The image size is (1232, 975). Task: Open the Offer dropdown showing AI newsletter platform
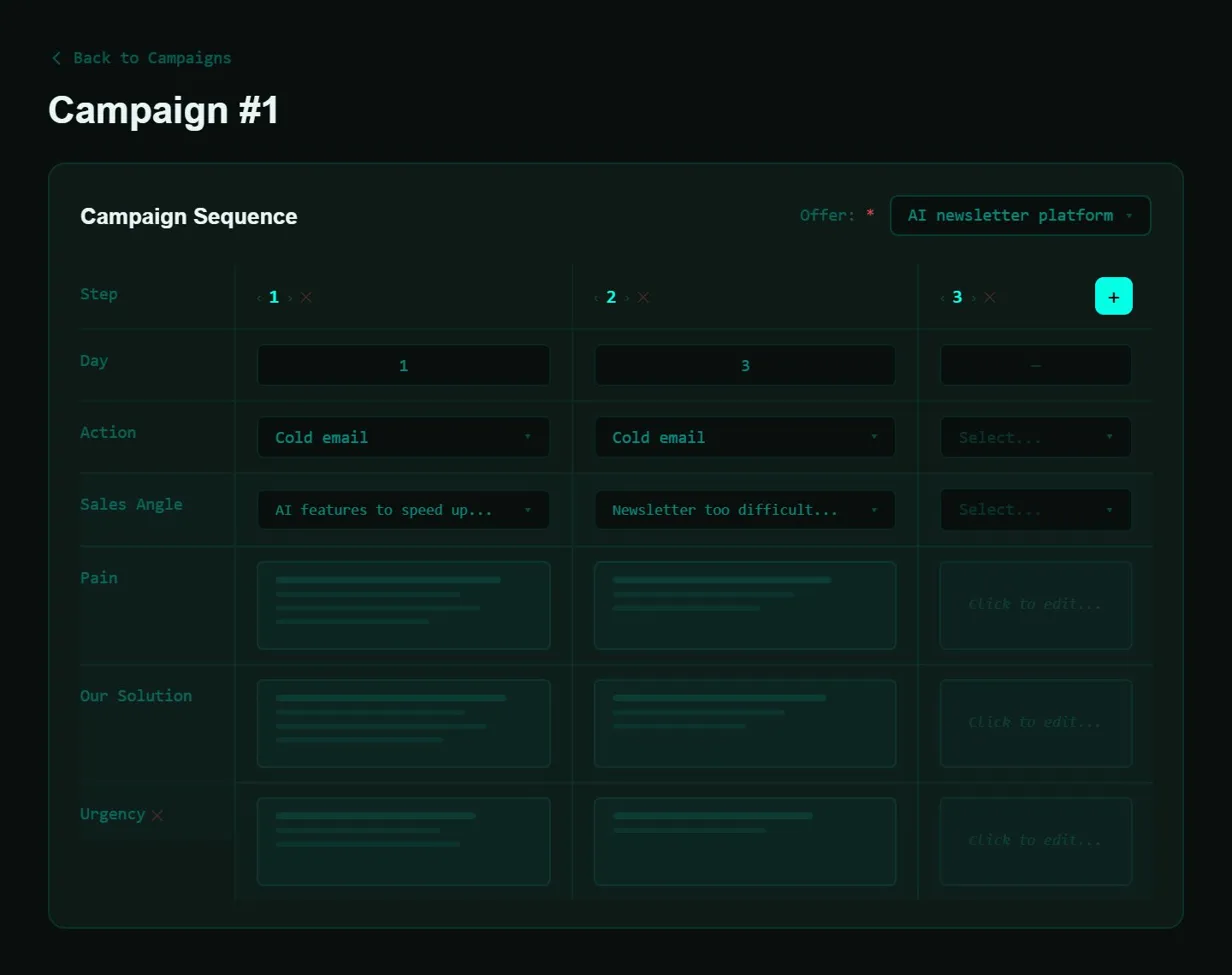click(x=1019, y=215)
